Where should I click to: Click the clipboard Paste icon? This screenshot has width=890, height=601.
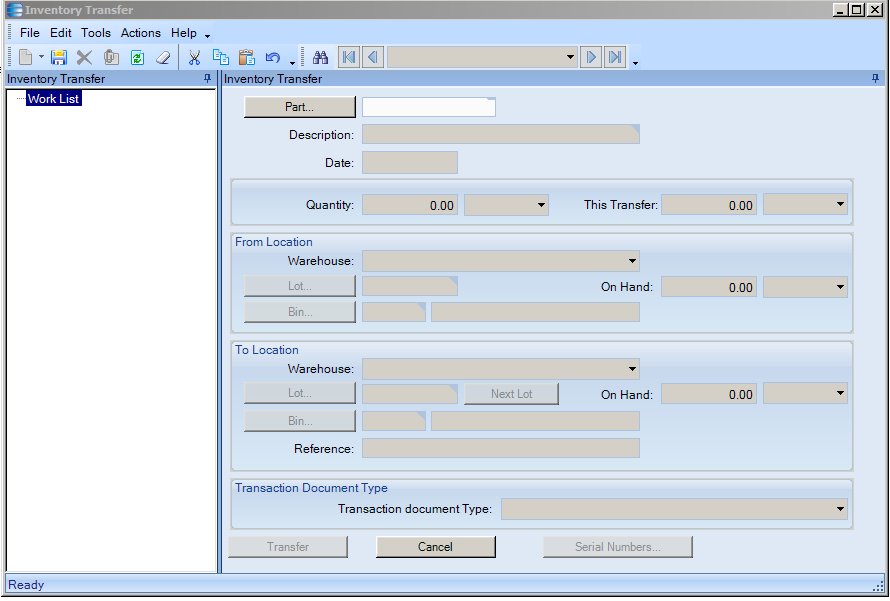coord(247,58)
